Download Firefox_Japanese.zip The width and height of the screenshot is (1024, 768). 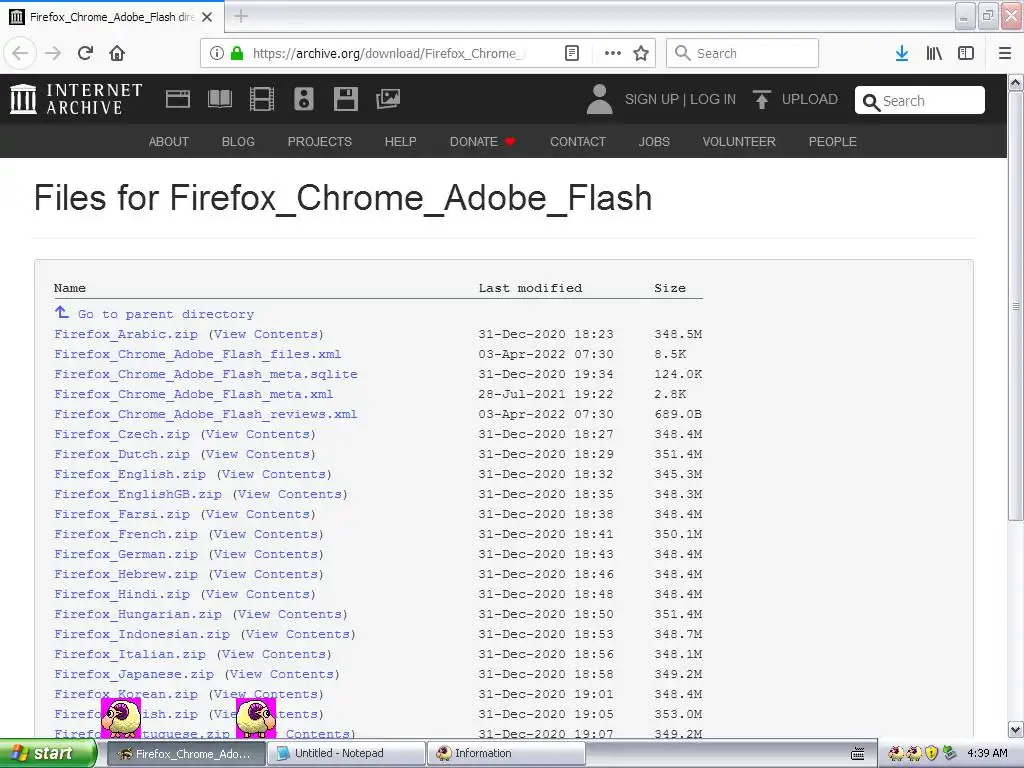[x=134, y=674]
